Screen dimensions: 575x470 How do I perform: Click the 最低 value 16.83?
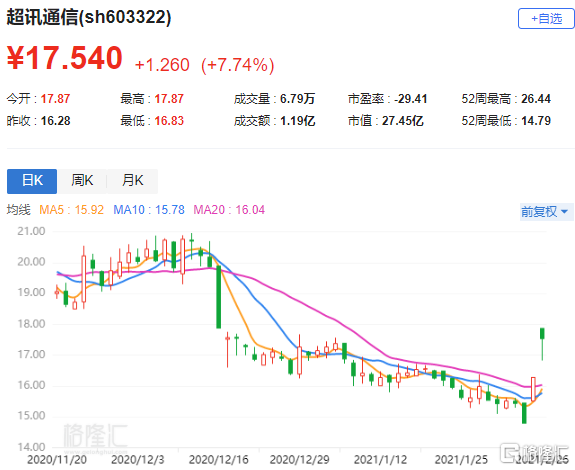pyautogui.click(x=169, y=121)
